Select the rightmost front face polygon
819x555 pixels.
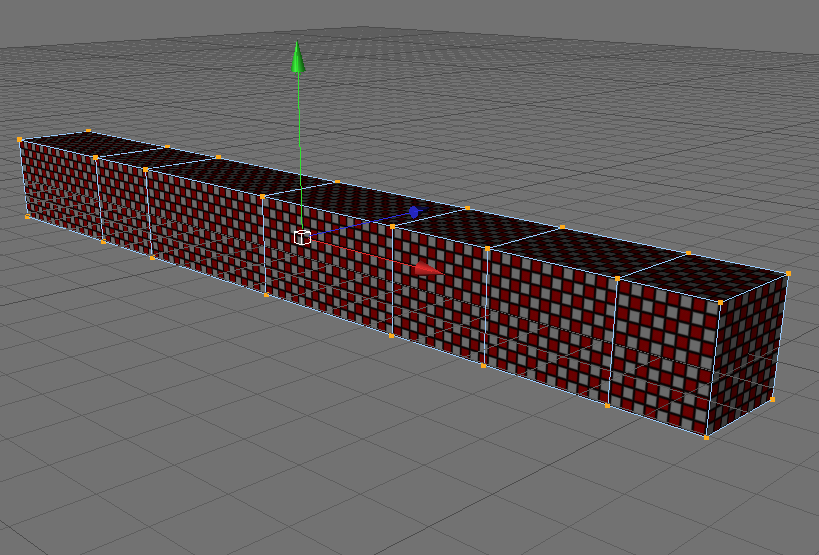663,355
